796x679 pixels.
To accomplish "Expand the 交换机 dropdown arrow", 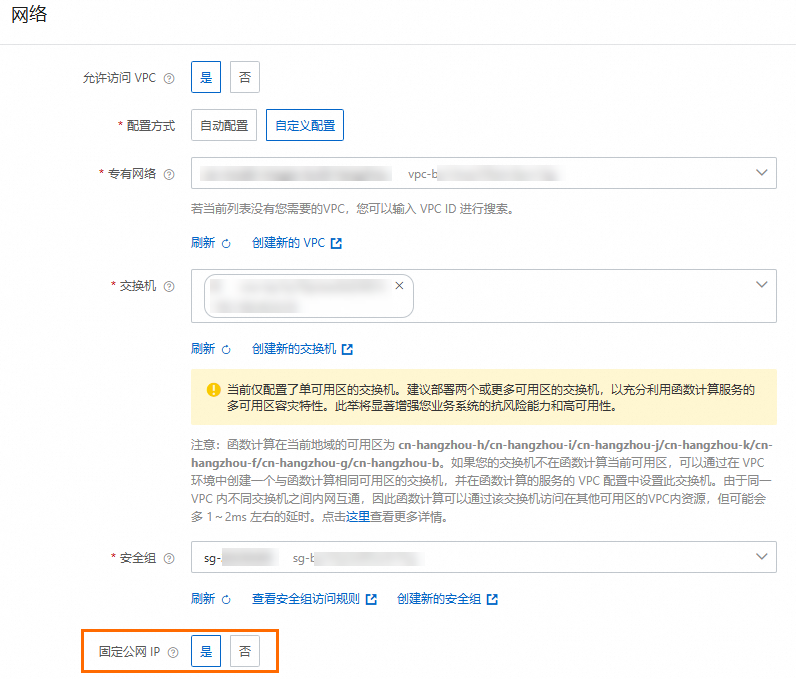I will point(761,285).
